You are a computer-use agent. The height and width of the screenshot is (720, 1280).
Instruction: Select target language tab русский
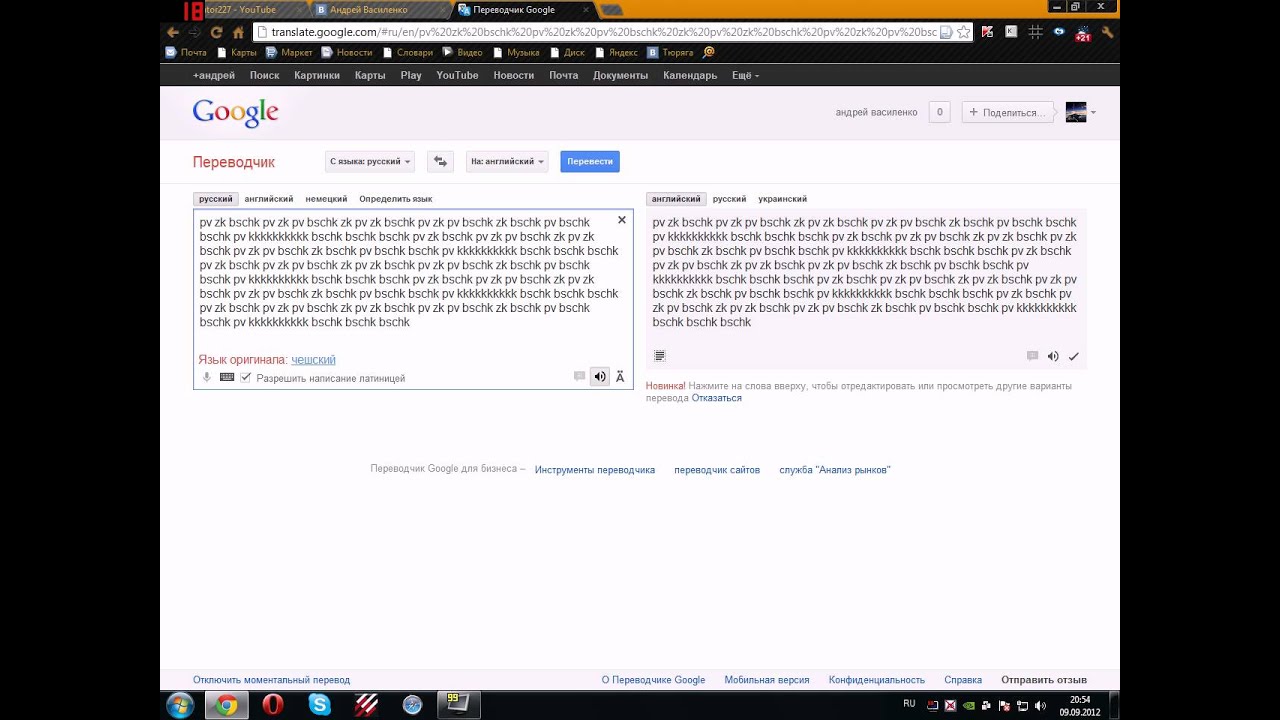[x=729, y=199]
